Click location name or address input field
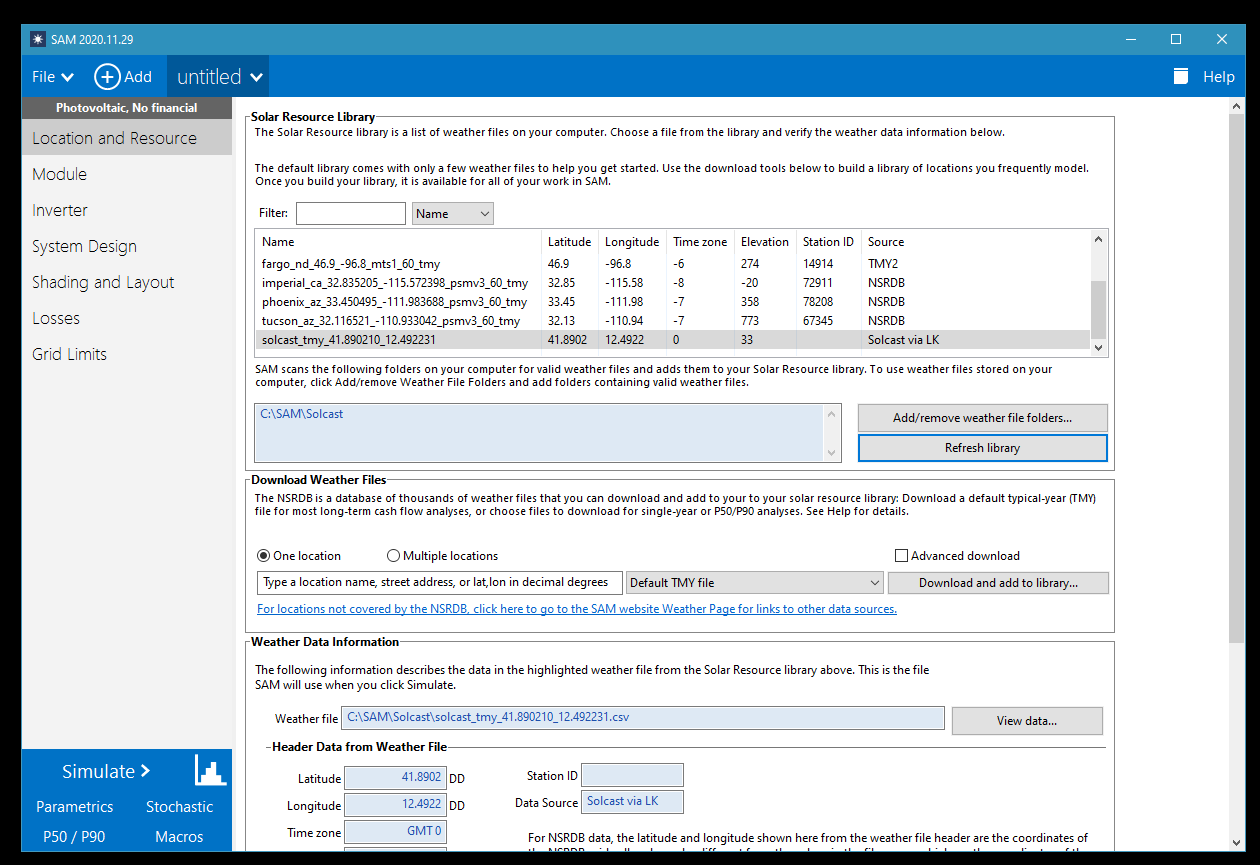The width and height of the screenshot is (1260, 865). (x=440, y=583)
